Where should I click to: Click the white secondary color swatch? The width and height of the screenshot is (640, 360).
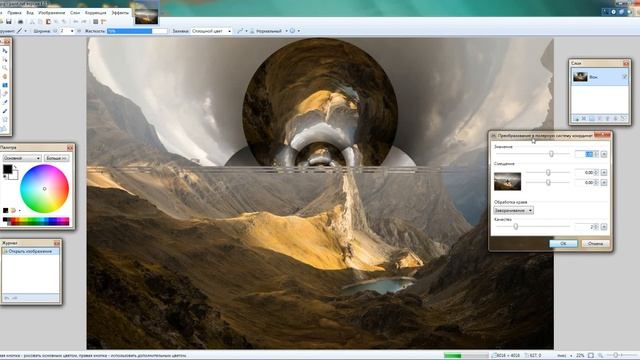pyautogui.click(x=14, y=176)
